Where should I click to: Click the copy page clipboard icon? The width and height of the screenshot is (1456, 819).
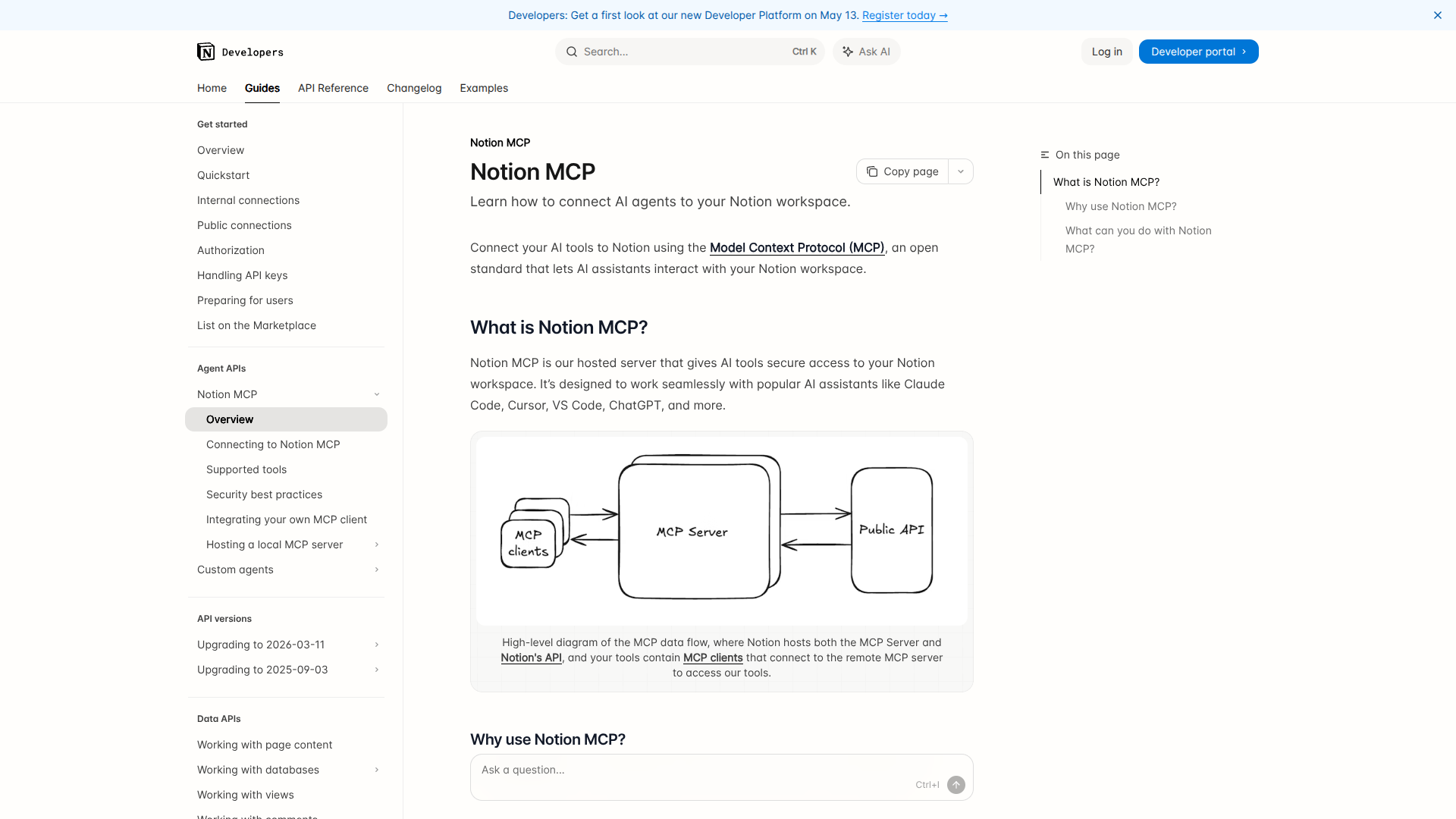point(872,171)
